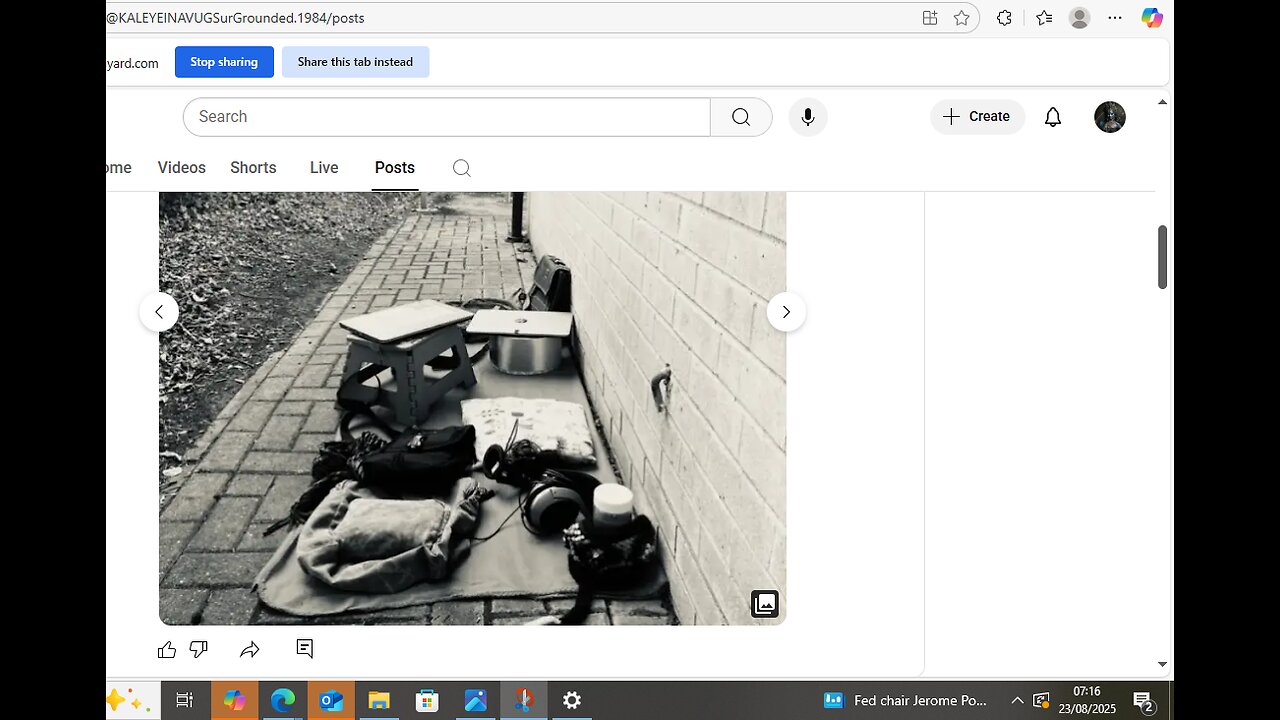
Task: Open the black-and-white post photo
Action: click(x=472, y=408)
